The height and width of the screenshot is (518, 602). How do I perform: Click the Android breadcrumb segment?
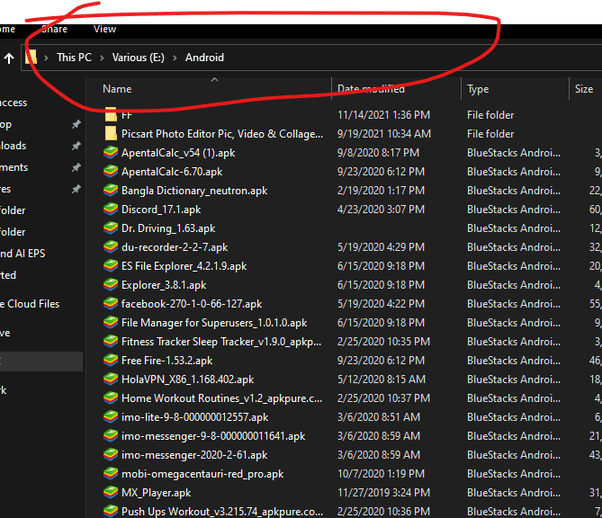point(205,57)
